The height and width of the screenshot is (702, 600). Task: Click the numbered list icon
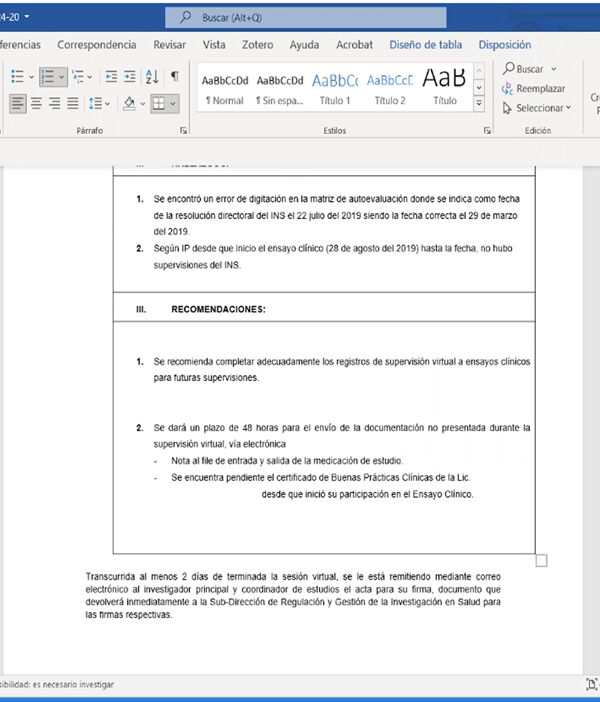(47, 77)
